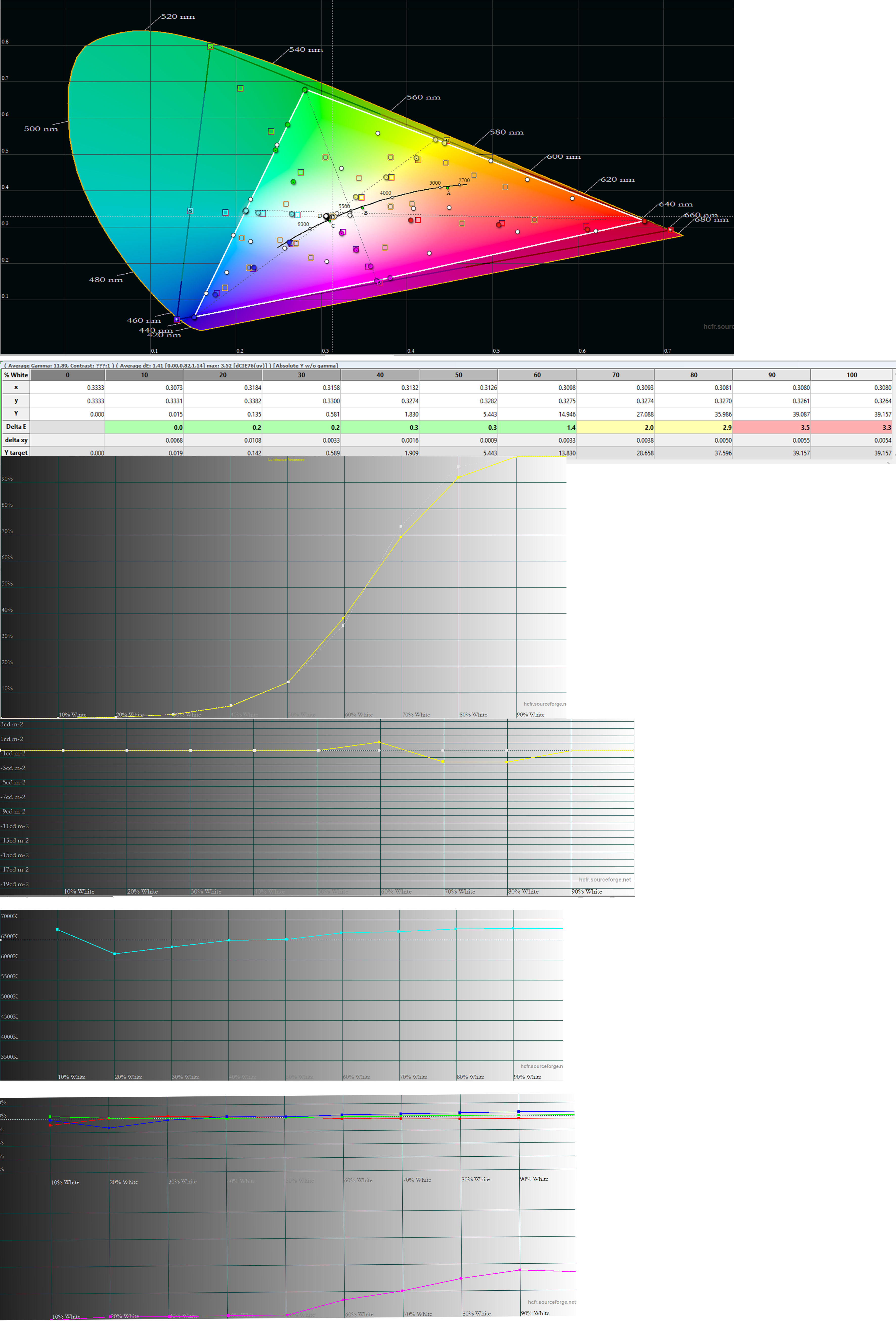Click Y target value 37.596
The height and width of the screenshot is (1344, 896).
694,453
